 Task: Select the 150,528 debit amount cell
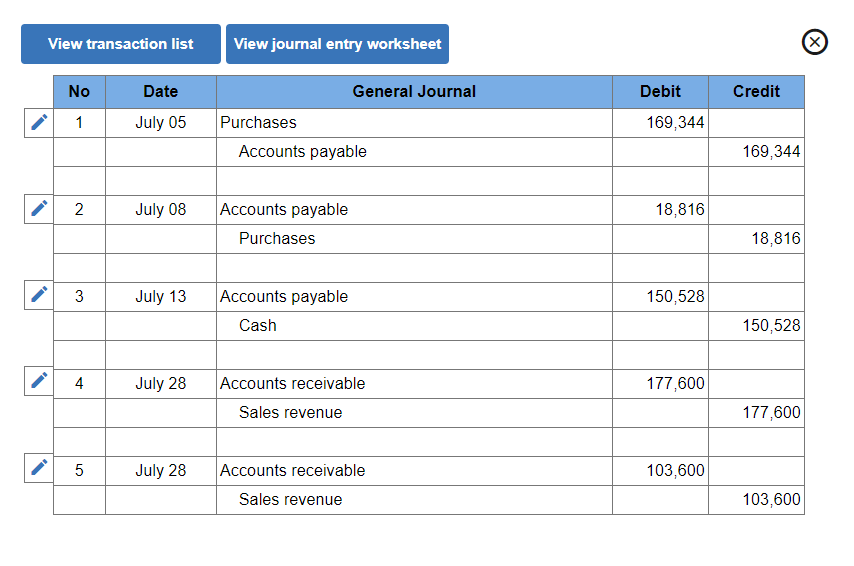click(660, 297)
